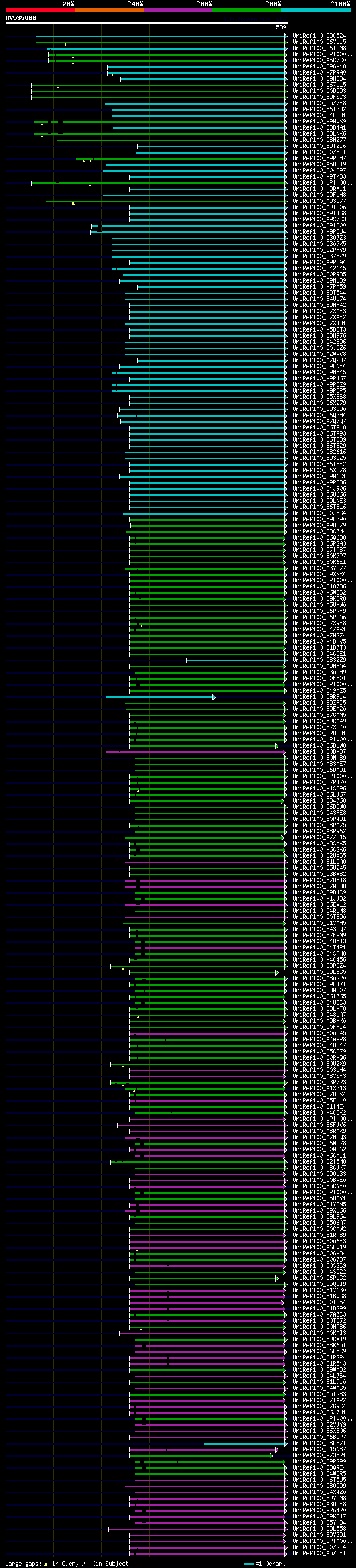Select label UniRef100_C6D1W8
Image resolution: width=356 pixels, height=1568 pixels.
(x=319, y=746)
